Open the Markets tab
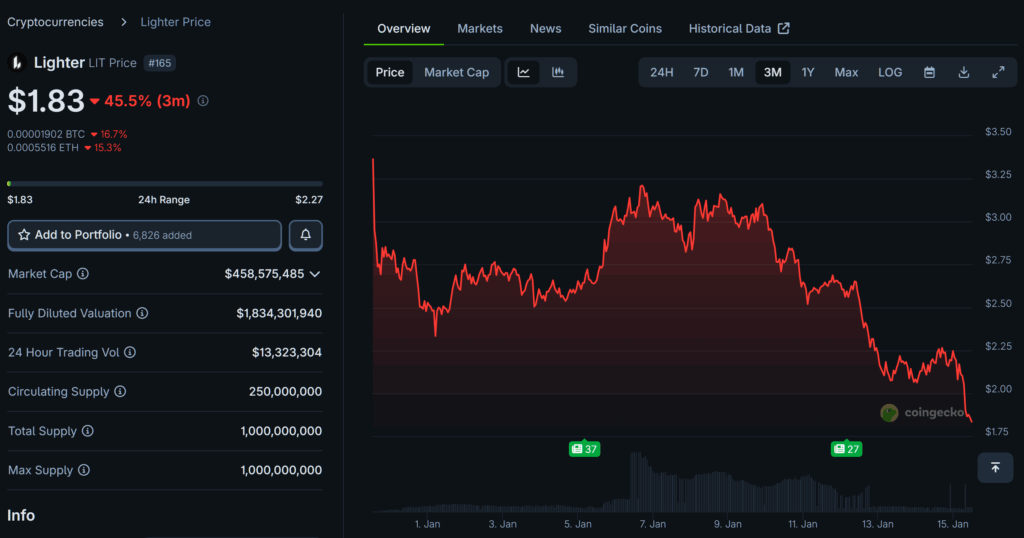The width and height of the screenshot is (1024, 538). click(x=480, y=28)
